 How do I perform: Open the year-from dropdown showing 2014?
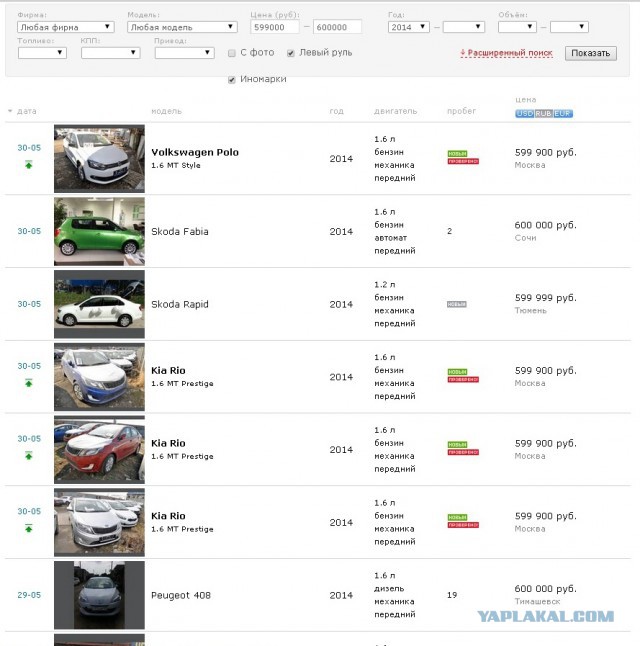(x=408, y=27)
